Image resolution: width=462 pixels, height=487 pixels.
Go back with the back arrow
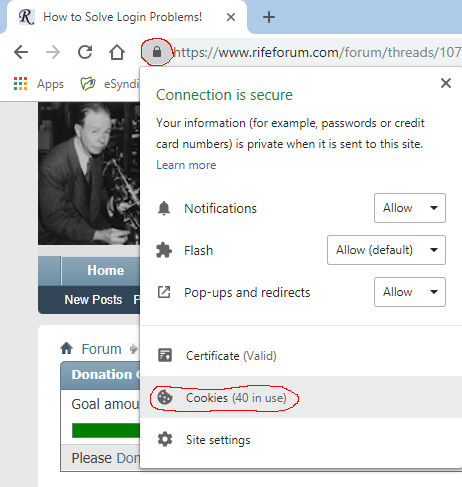point(21,52)
